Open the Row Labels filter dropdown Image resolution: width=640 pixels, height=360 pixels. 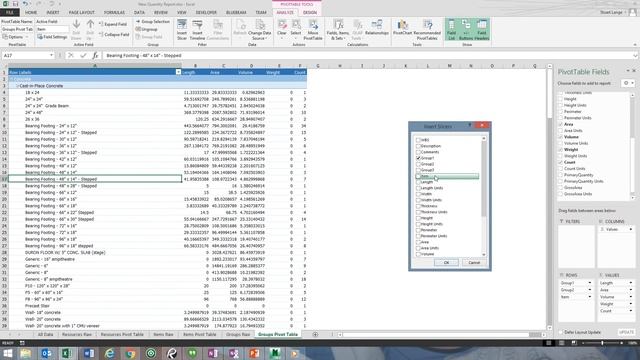[178, 72]
